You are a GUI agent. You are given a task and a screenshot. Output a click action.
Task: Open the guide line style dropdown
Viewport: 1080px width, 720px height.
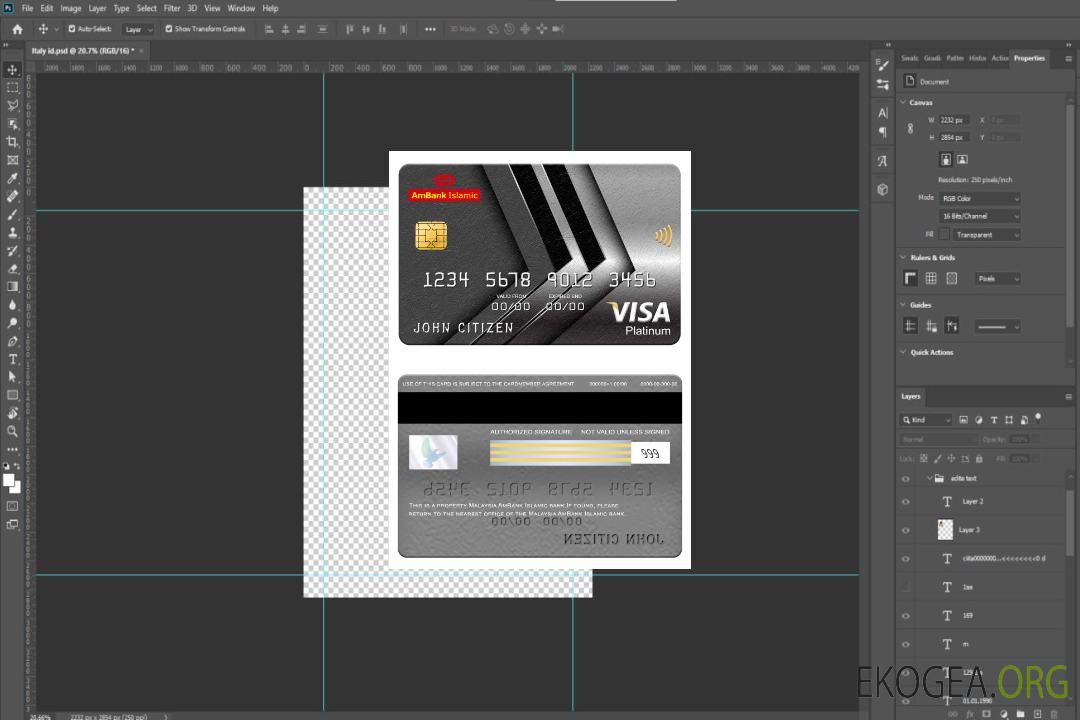(997, 327)
